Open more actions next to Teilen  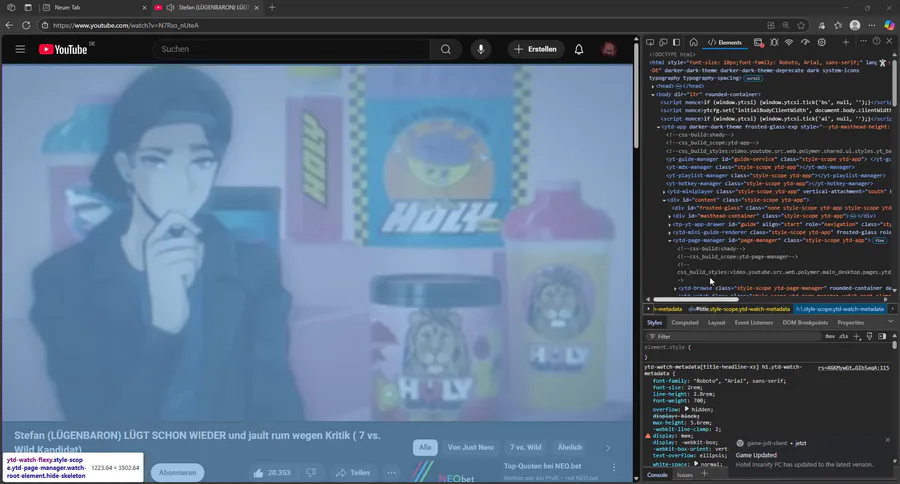(391, 473)
